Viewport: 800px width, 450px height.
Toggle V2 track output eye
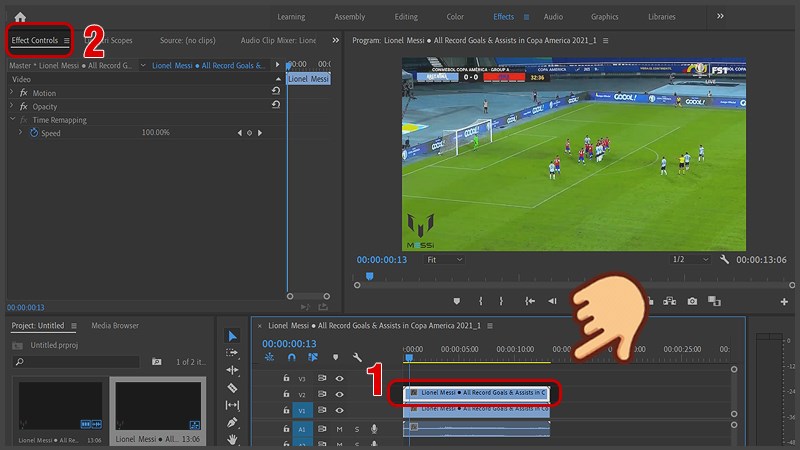pos(339,394)
